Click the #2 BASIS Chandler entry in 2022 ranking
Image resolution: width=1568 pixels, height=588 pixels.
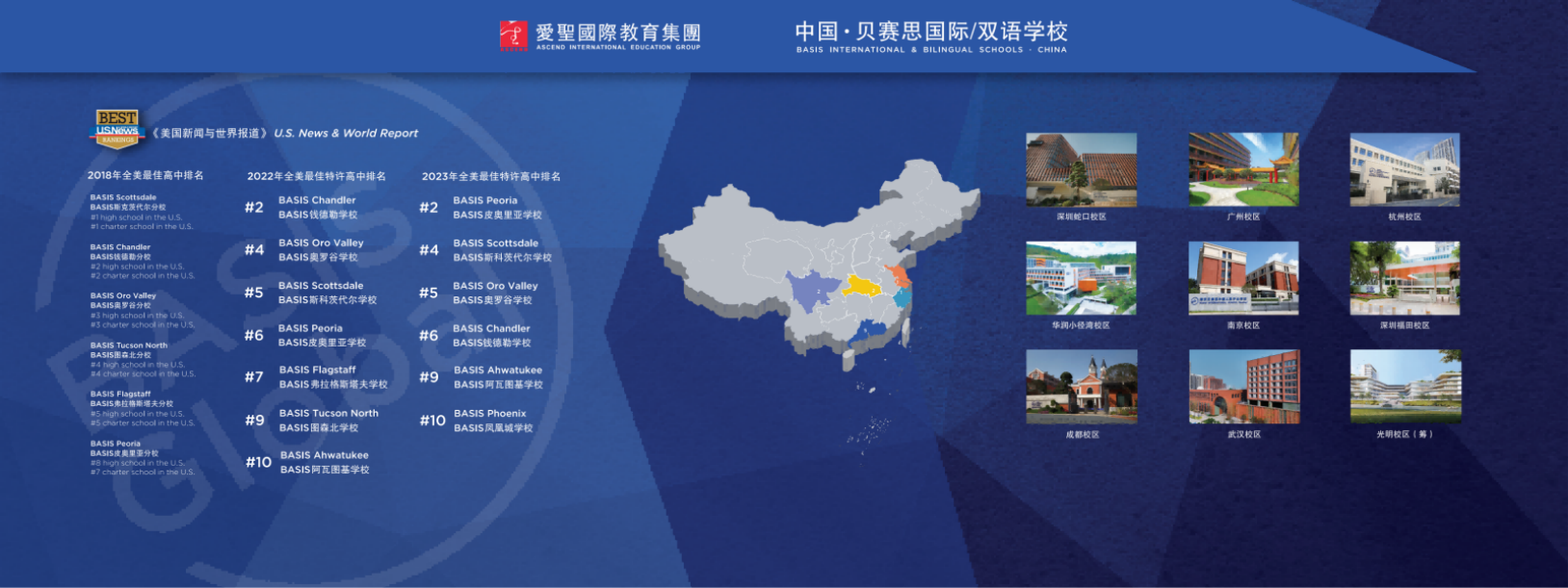point(301,207)
